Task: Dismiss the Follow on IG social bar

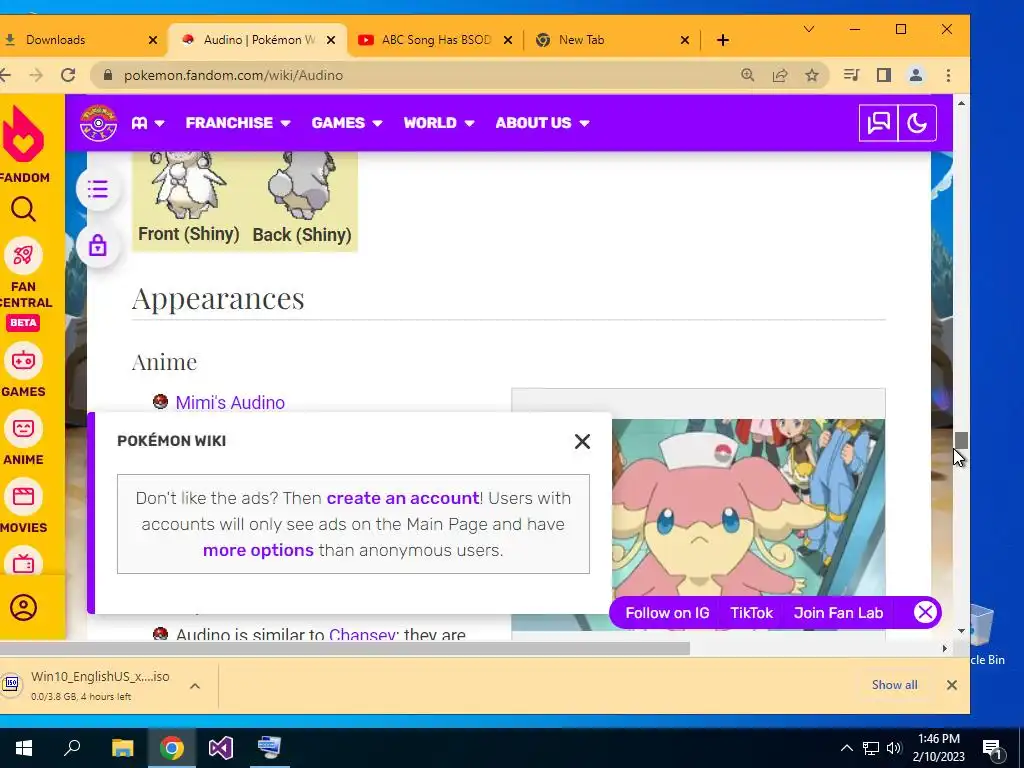Action: [x=925, y=613]
